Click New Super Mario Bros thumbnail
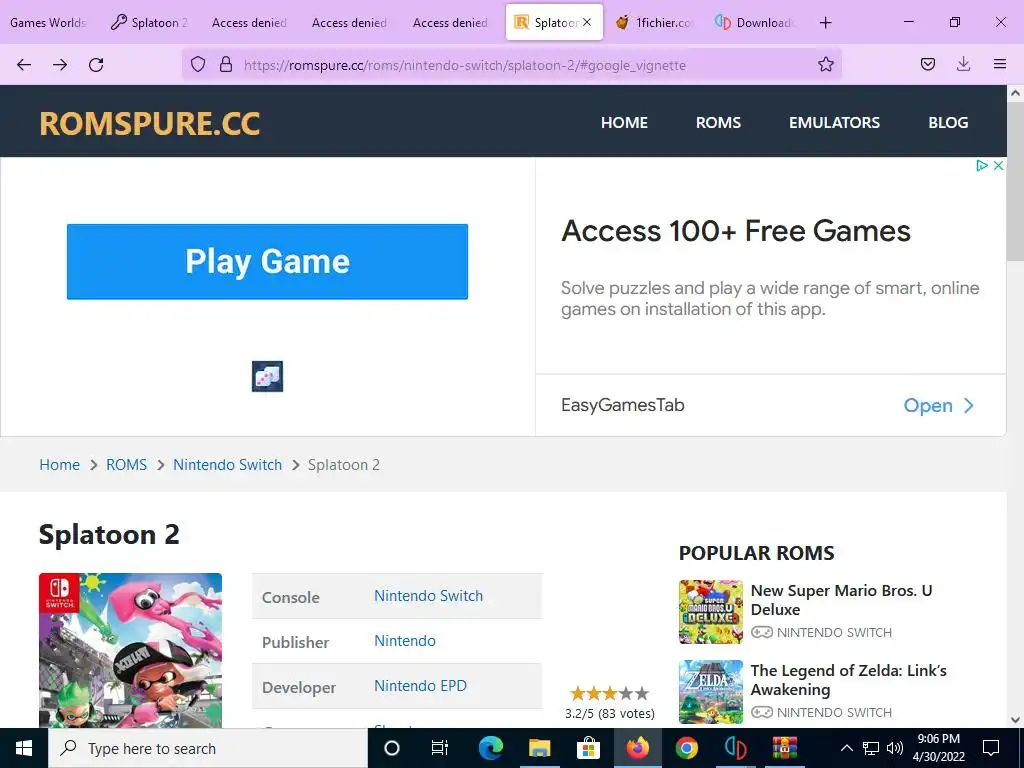Viewport: 1024px width, 768px height. (711, 612)
